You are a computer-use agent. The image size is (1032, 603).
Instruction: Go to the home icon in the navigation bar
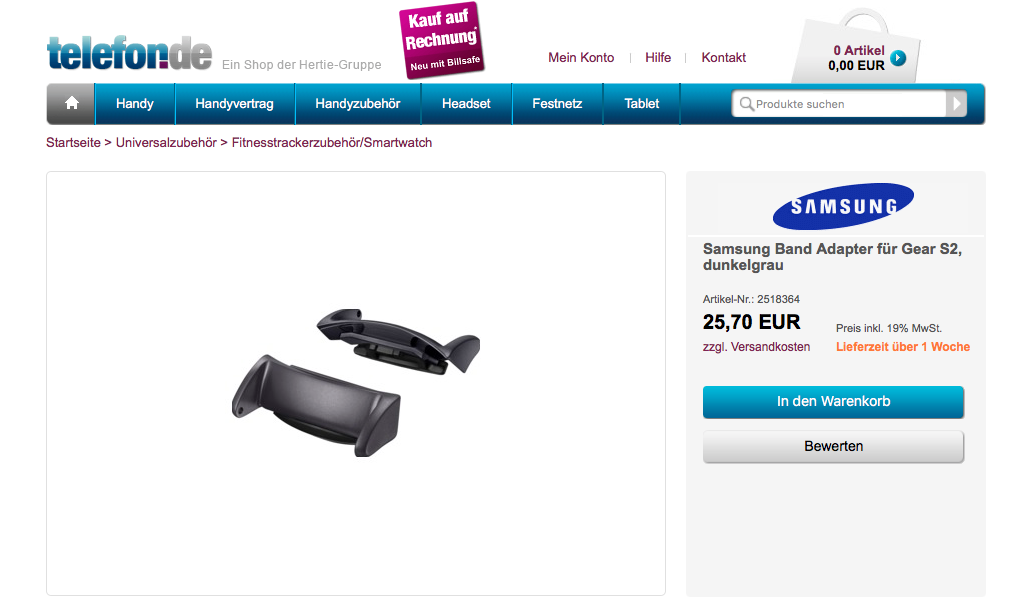[x=72, y=103]
